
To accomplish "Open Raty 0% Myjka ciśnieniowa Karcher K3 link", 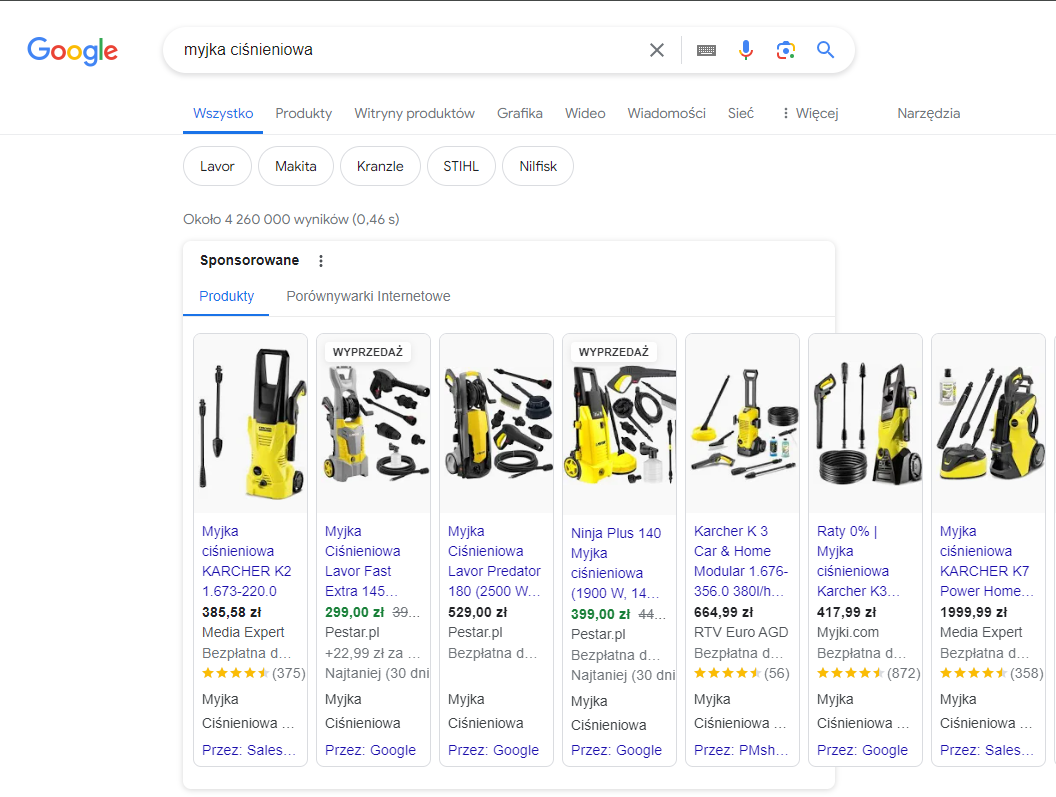I will click(858, 561).
